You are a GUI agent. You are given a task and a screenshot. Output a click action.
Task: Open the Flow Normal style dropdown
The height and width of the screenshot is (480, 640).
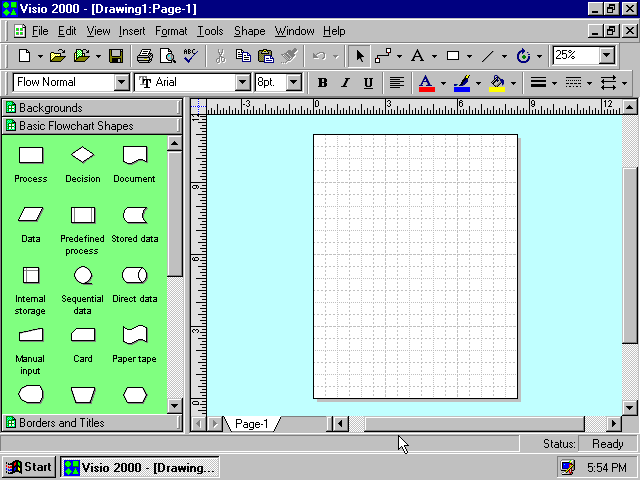[121, 82]
